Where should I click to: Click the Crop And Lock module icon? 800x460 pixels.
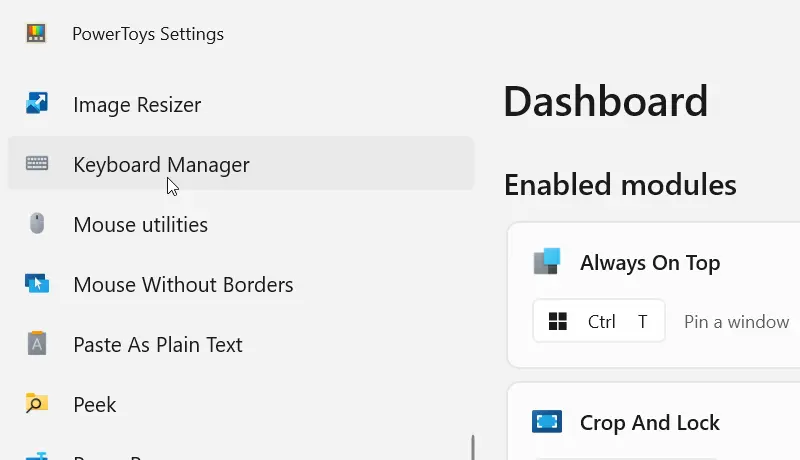pos(547,422)
